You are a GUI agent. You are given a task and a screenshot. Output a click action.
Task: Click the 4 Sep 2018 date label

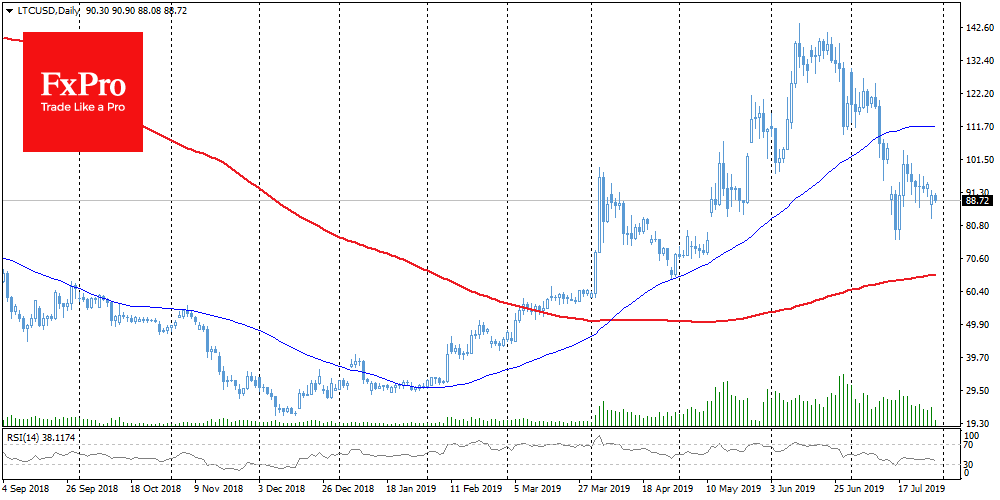25,491
